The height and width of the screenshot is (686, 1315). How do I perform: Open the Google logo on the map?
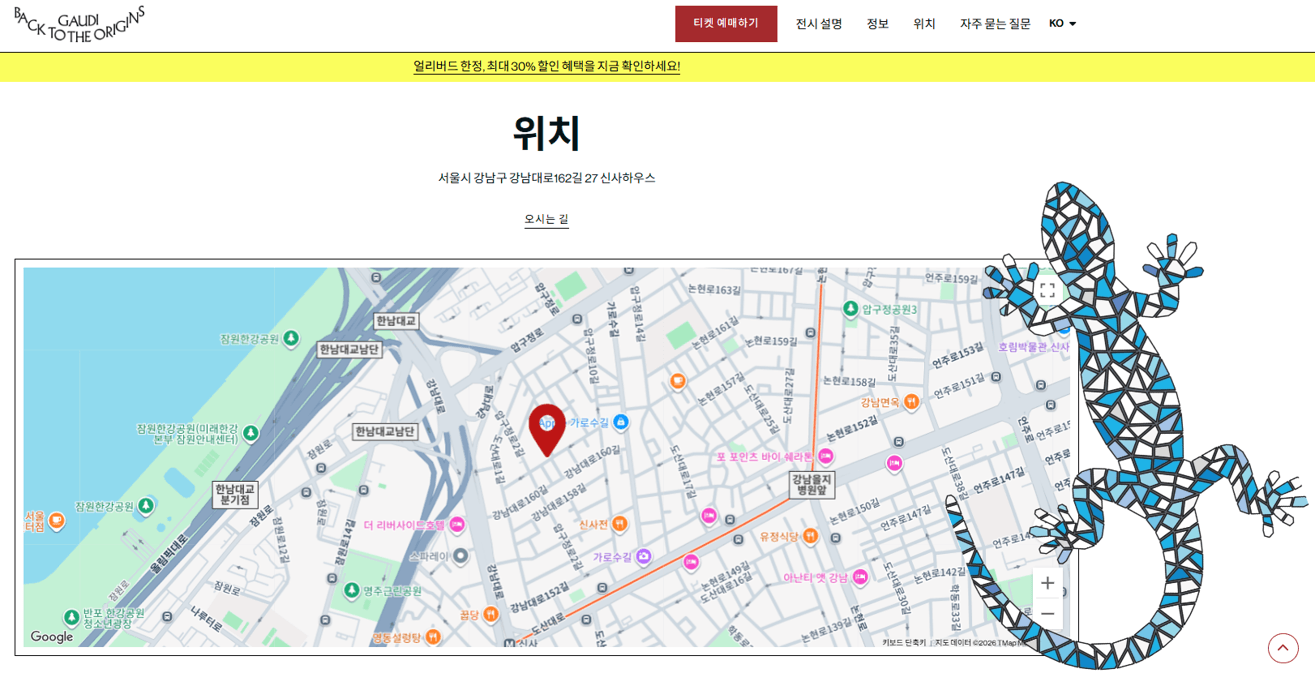[51, 637]
